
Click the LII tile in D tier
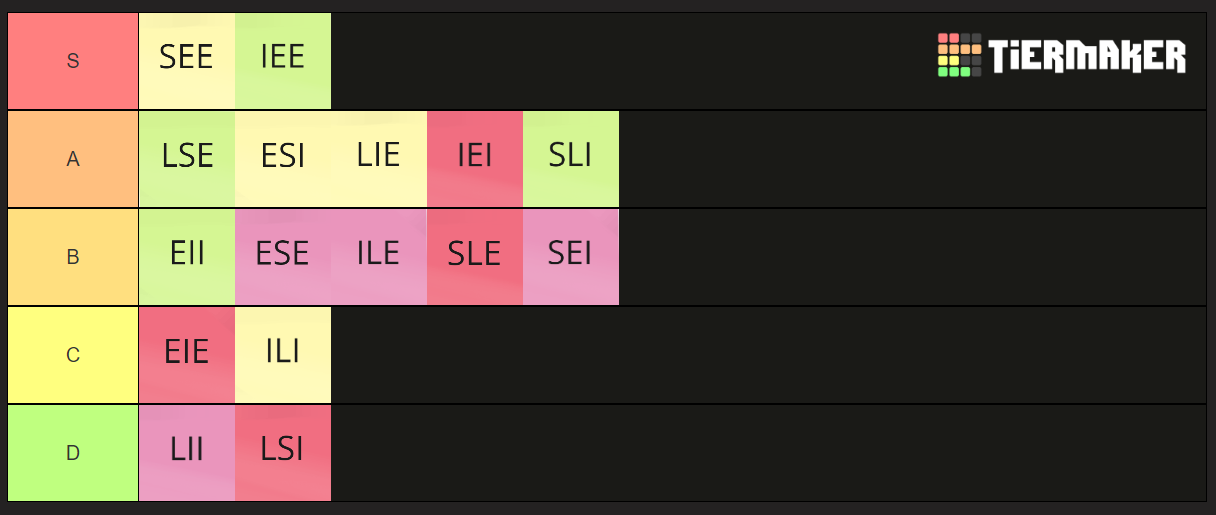pos(187,453)
